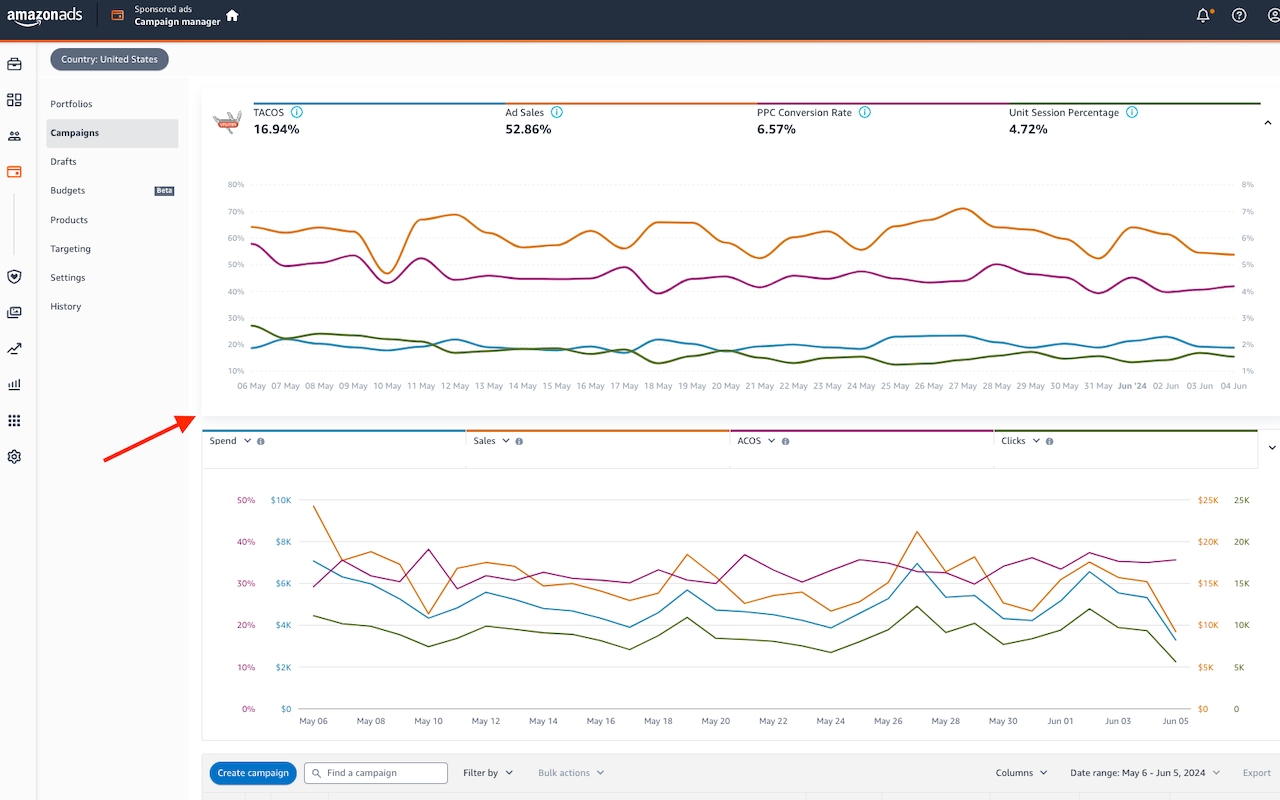Go to the home icon beside Campaign manager
1280x800 pixels.
click(x=232, y=15)
